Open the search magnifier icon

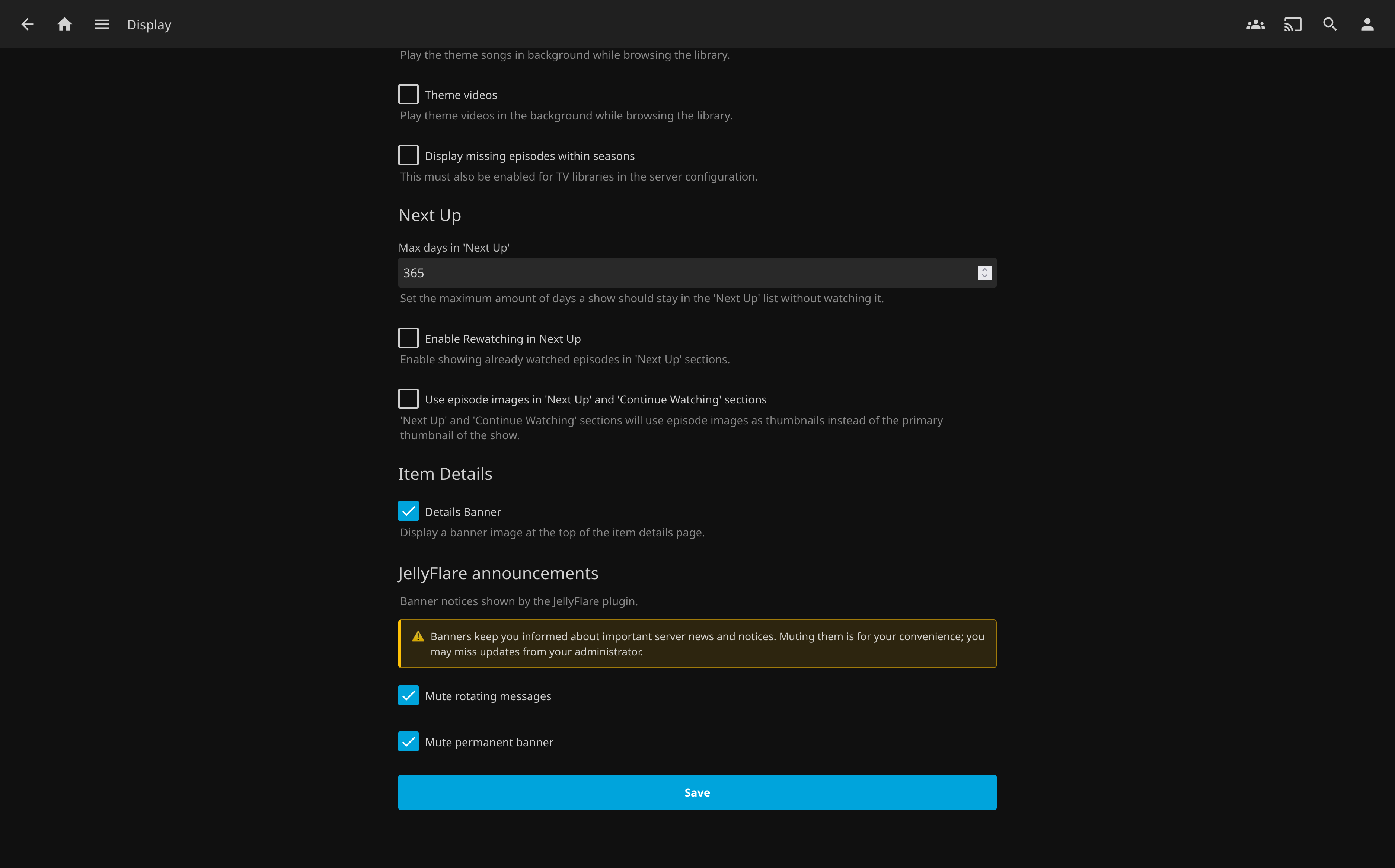1330,24
